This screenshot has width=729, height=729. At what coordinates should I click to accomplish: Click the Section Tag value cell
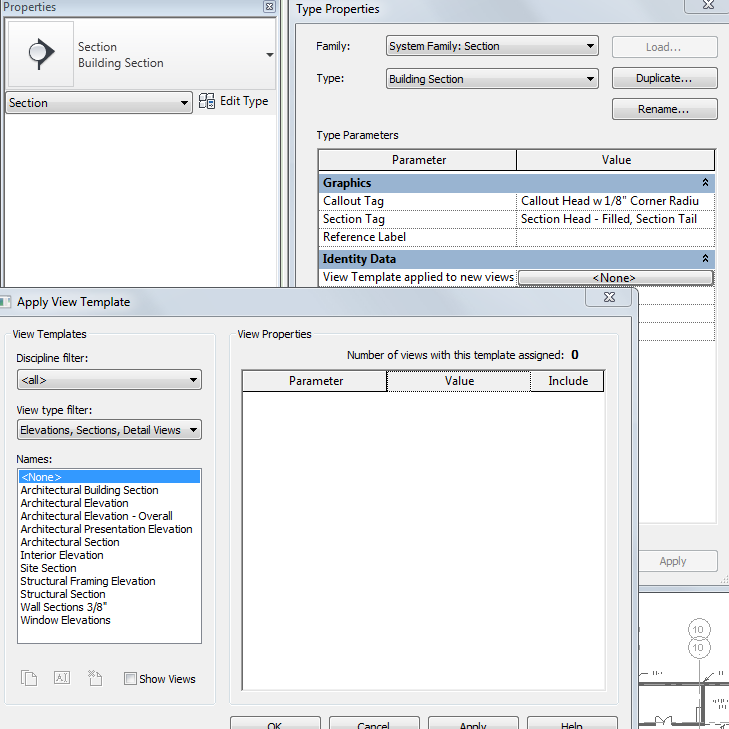click(x=616, y=219)
